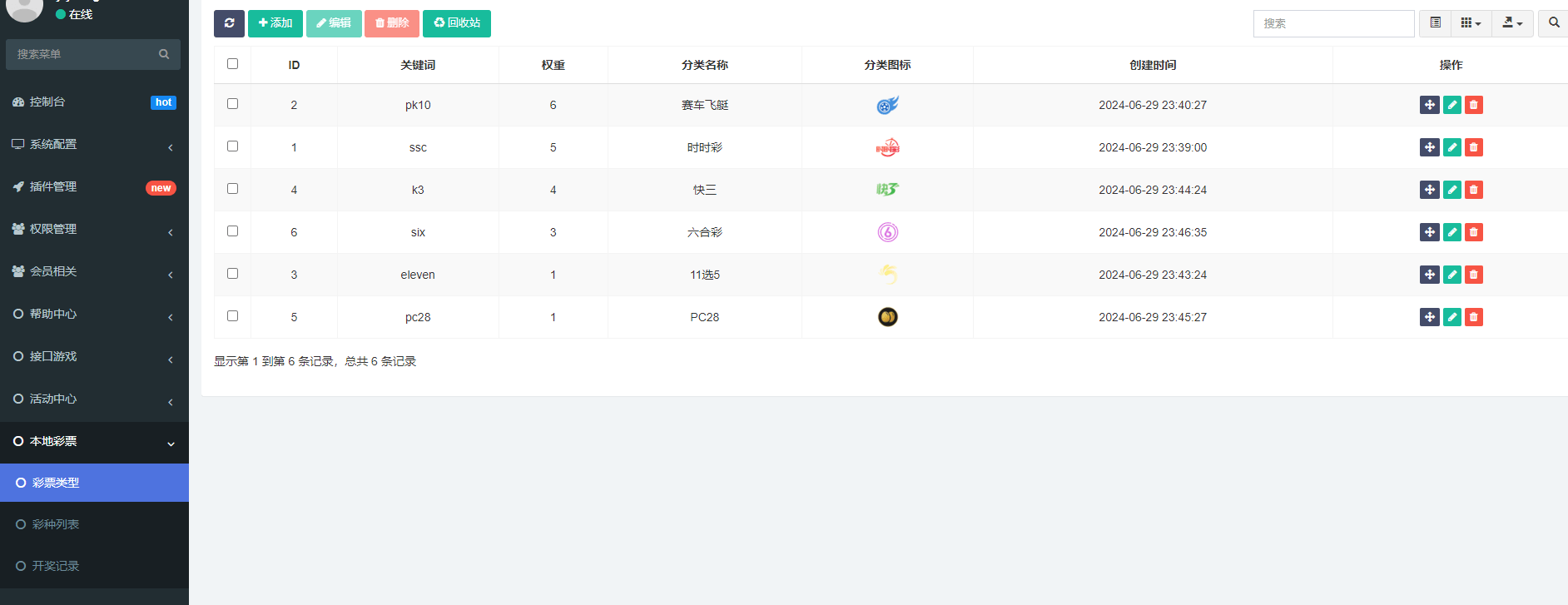The height and width of the screenshot is (605, 1568).
Task: Click the edit pencil icon for pc28 row
Action: [x=1451, y=317]
